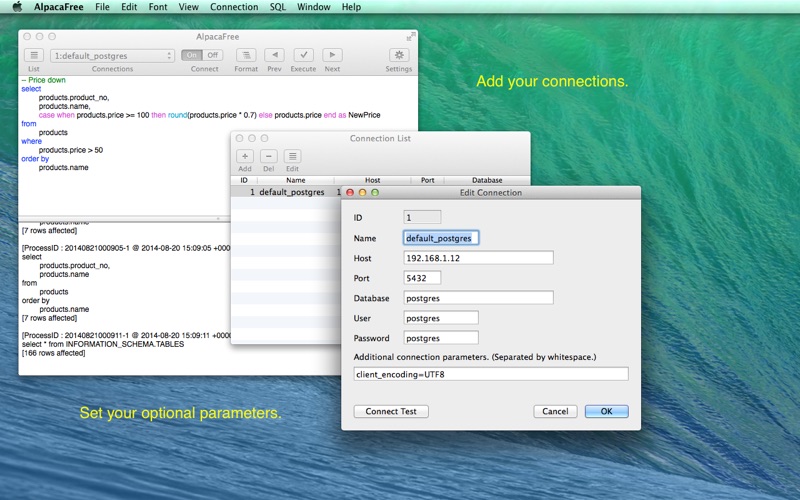Screen dimensions: 800x500
Task: Click the Format SQL toolbar icon
Action: [x=246, y=55]
